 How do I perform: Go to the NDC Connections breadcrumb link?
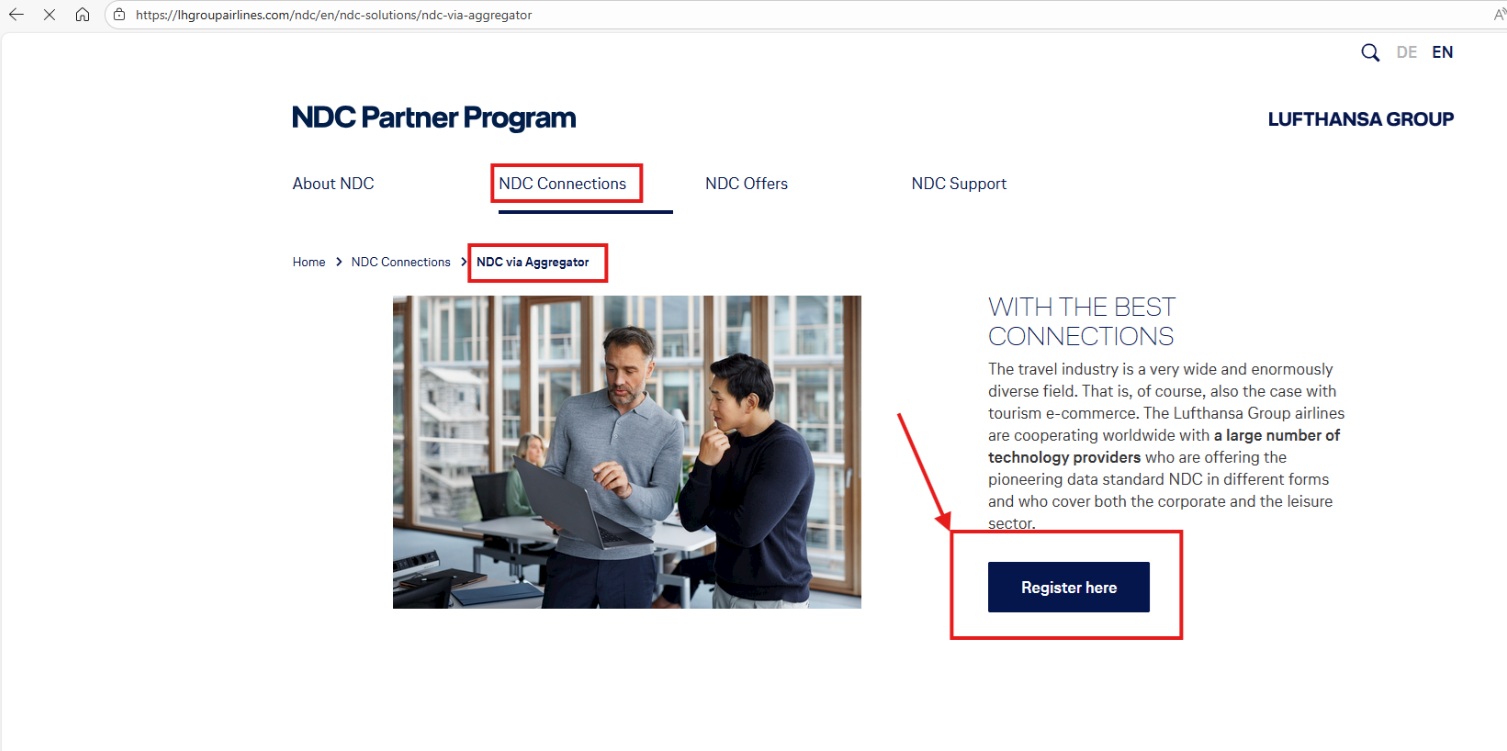click(401, 262)
